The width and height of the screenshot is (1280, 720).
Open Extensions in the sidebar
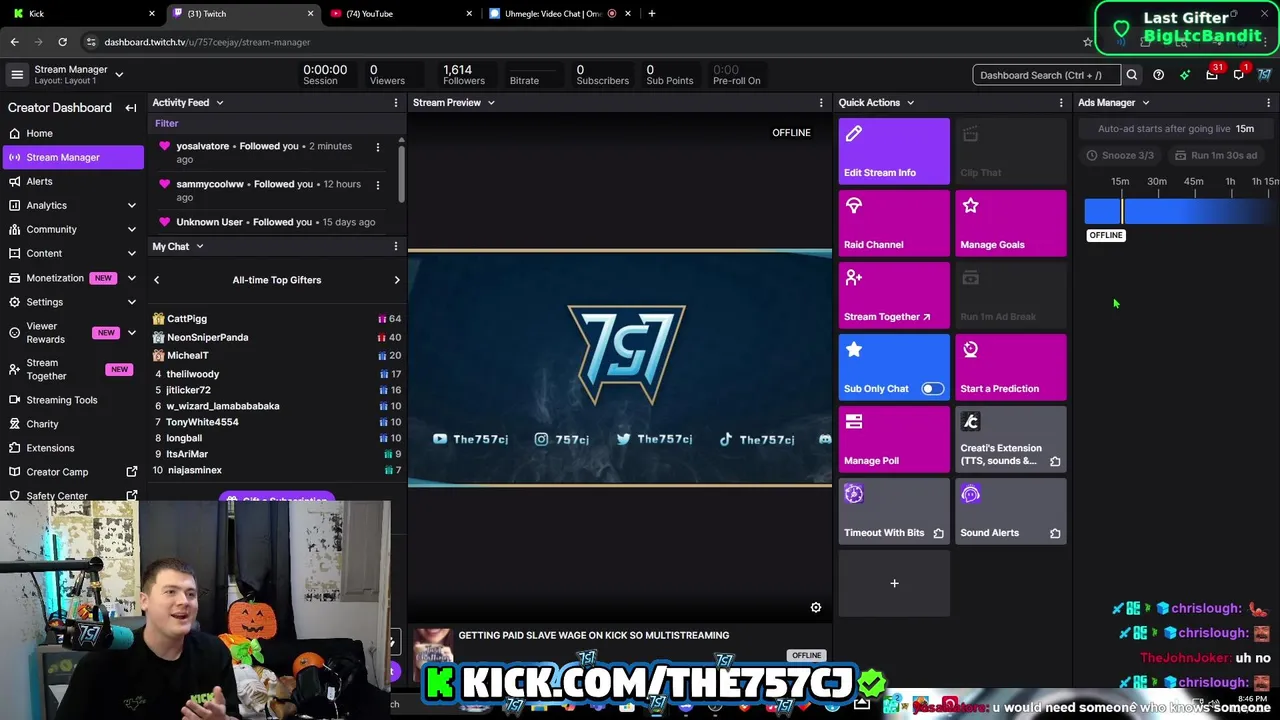(x=72, y=448)
